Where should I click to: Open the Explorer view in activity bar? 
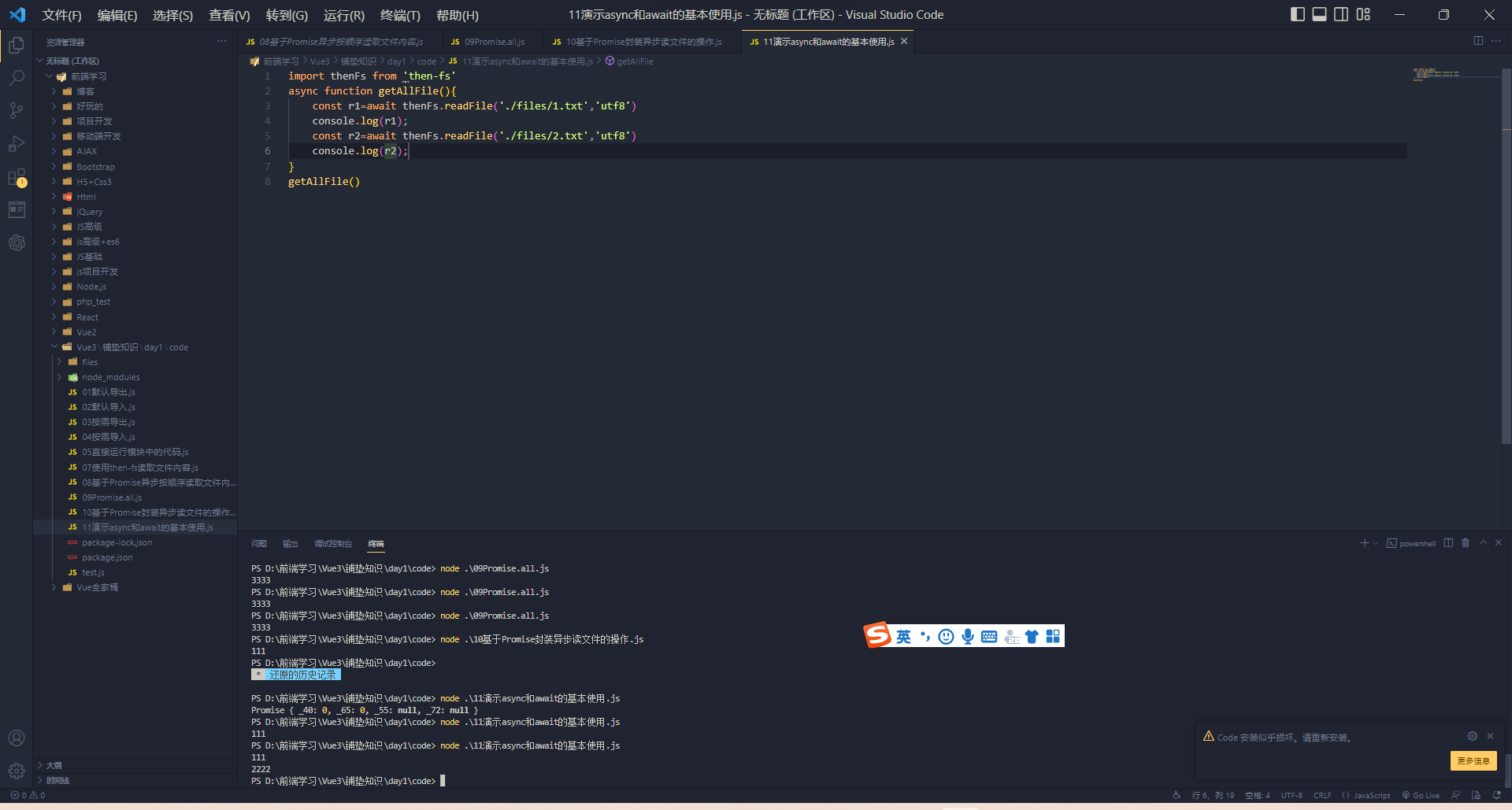click(17, 46)
